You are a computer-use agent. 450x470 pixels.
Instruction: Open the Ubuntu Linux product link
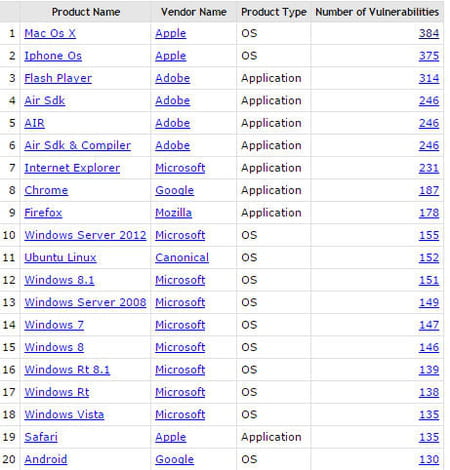tap(60, 257)
